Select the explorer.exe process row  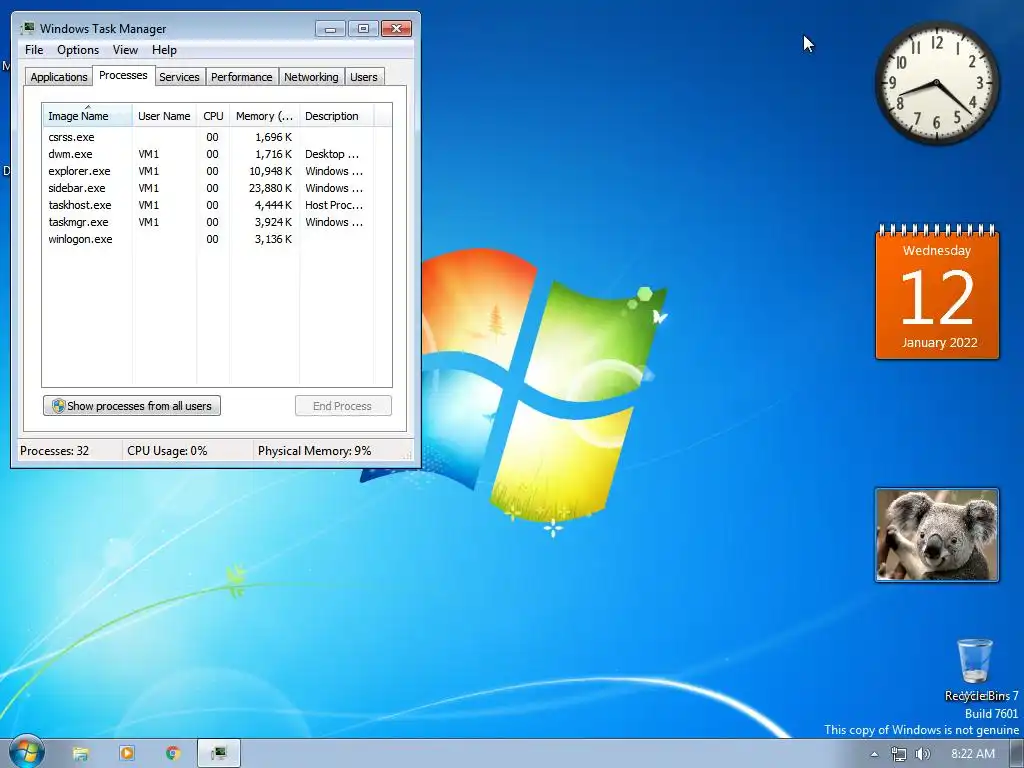coord(208,171)
